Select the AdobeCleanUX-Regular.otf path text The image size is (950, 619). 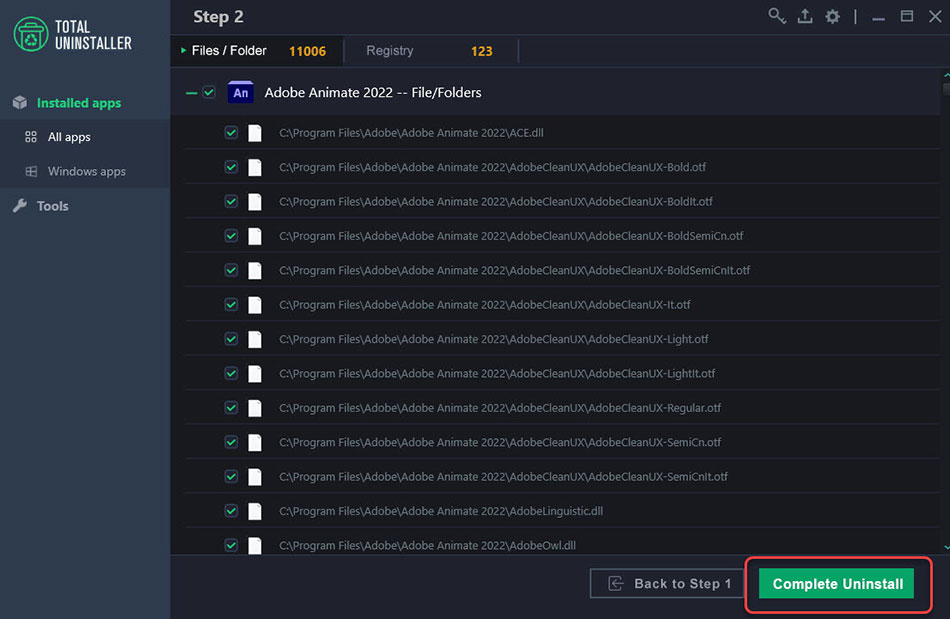click(x=500, y=408)
